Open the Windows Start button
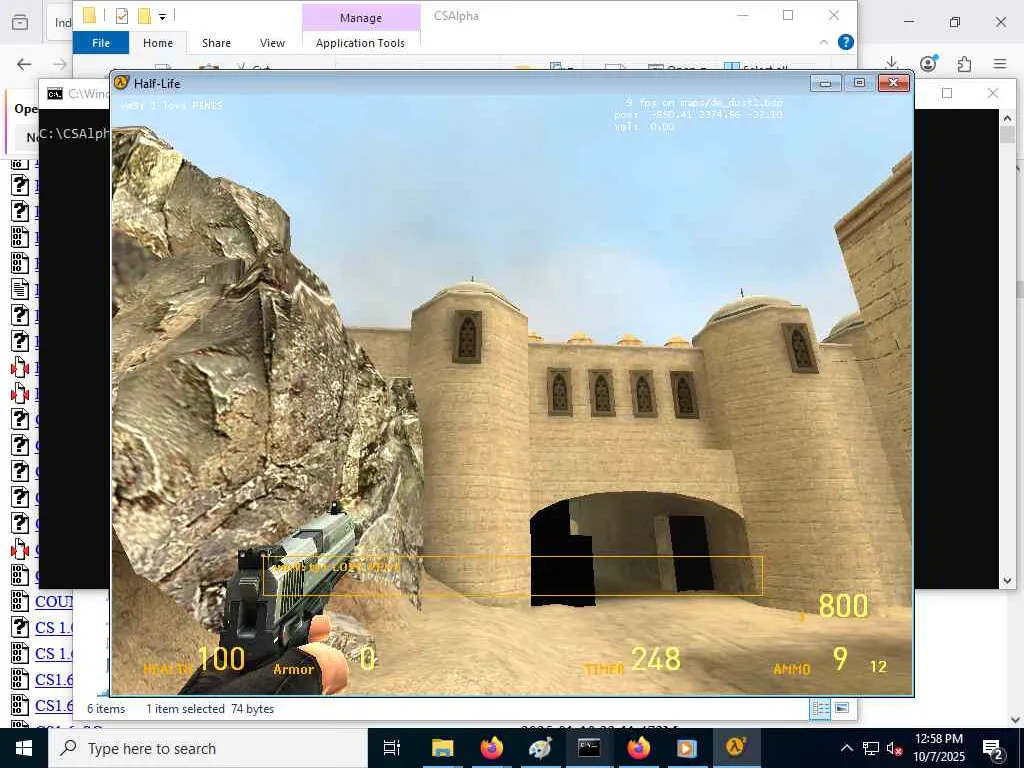Viewport: 1024px width, 768px height. point(24,748)
